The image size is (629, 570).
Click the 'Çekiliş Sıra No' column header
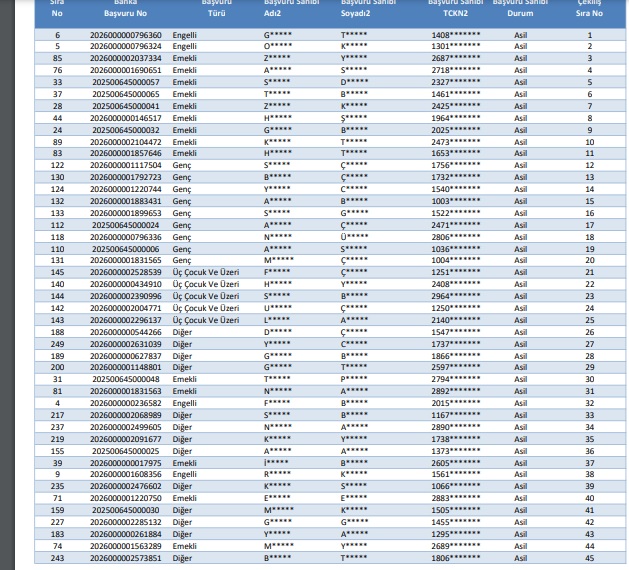[x=590, y=10]
